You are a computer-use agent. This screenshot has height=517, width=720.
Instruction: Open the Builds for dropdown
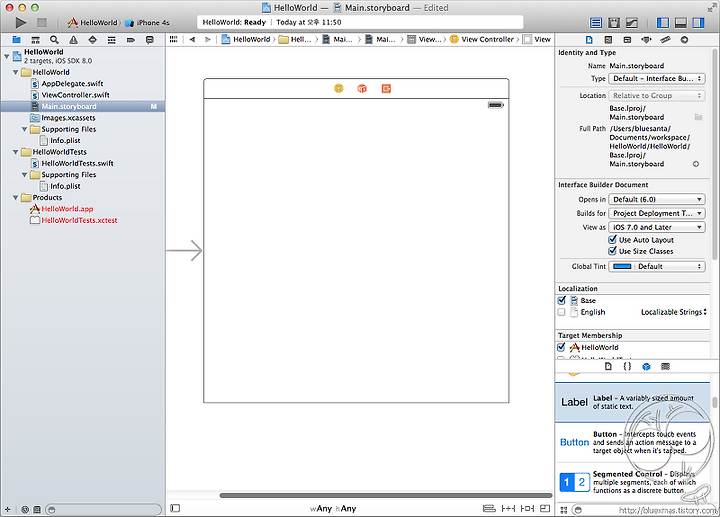657,213
